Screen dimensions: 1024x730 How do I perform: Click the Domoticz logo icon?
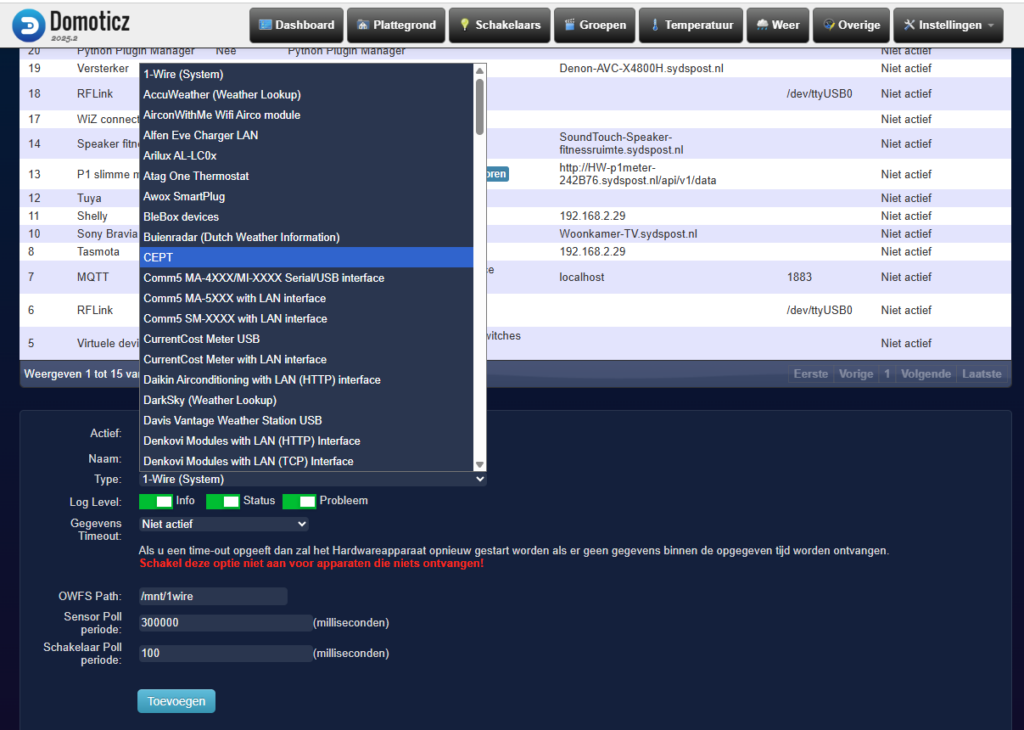(28, 25)
